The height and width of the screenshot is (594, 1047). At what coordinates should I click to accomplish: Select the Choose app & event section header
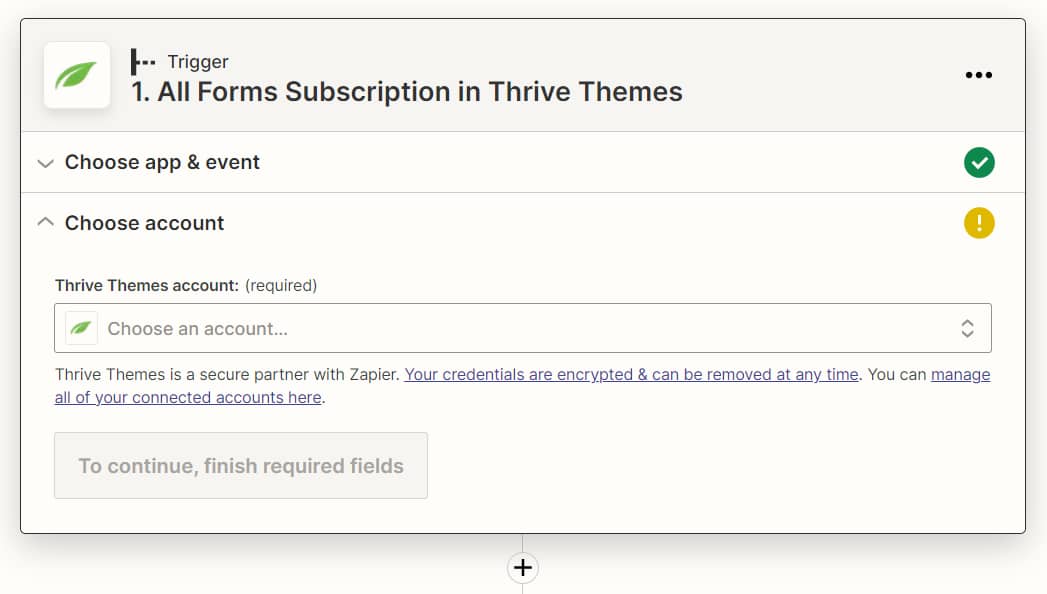(x=162, y=162)
